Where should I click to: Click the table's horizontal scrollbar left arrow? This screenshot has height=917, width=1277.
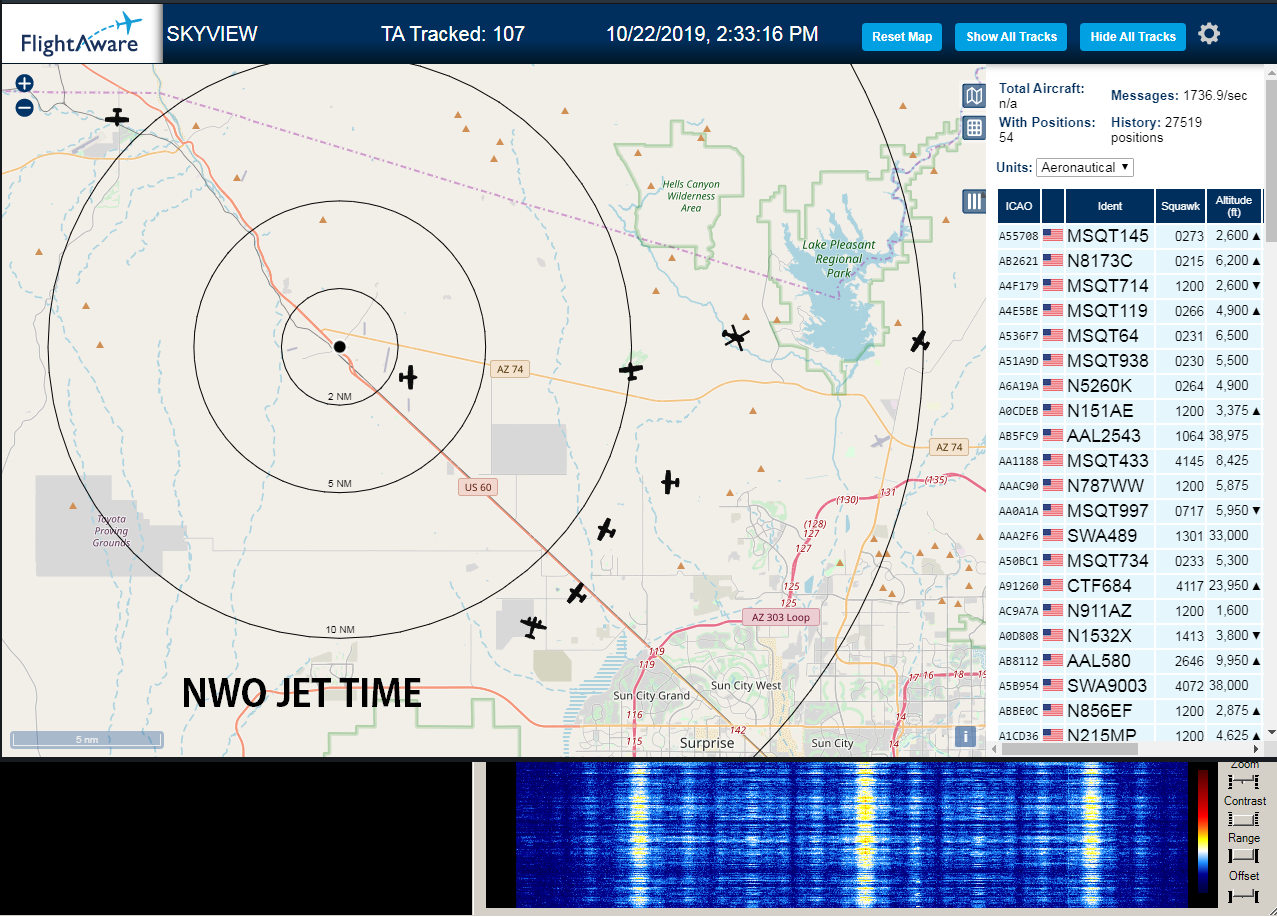[994, 748]
